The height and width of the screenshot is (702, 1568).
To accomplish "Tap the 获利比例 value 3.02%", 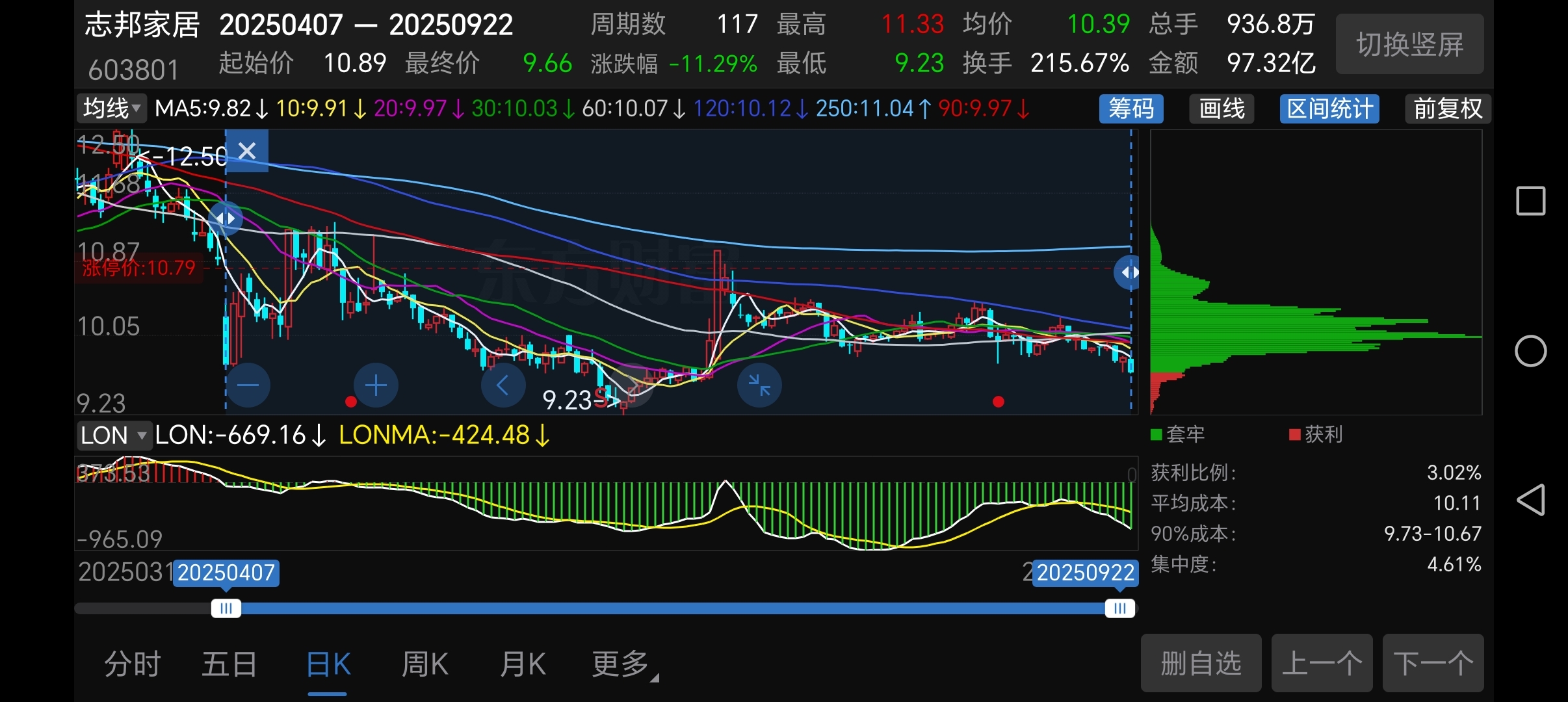I will click(1454, 473).
